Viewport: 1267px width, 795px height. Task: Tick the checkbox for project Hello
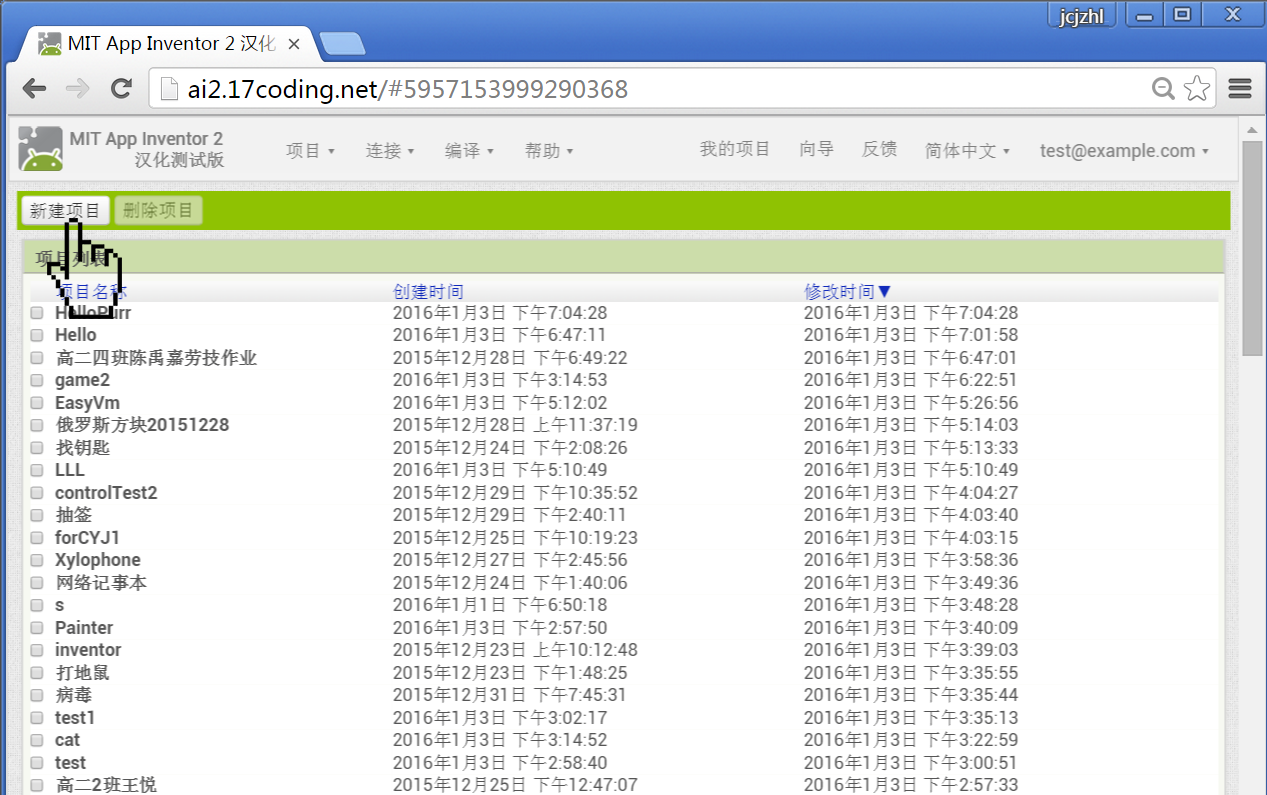(x=37, y=335)
